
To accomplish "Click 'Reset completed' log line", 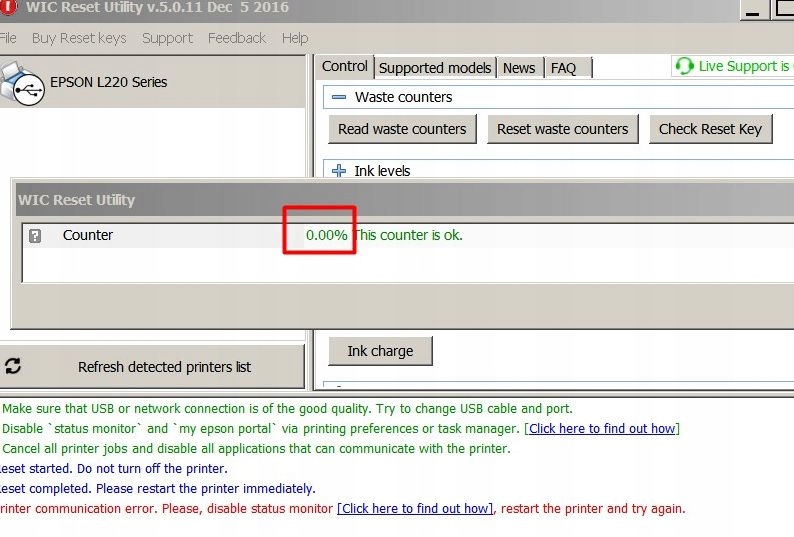I will (157, 488).
